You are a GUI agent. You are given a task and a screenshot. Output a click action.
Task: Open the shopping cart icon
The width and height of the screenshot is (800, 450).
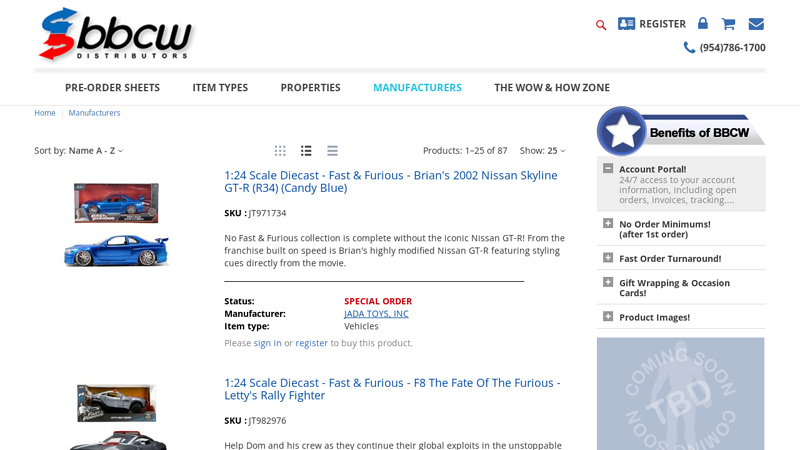click(x=728, y=24)
